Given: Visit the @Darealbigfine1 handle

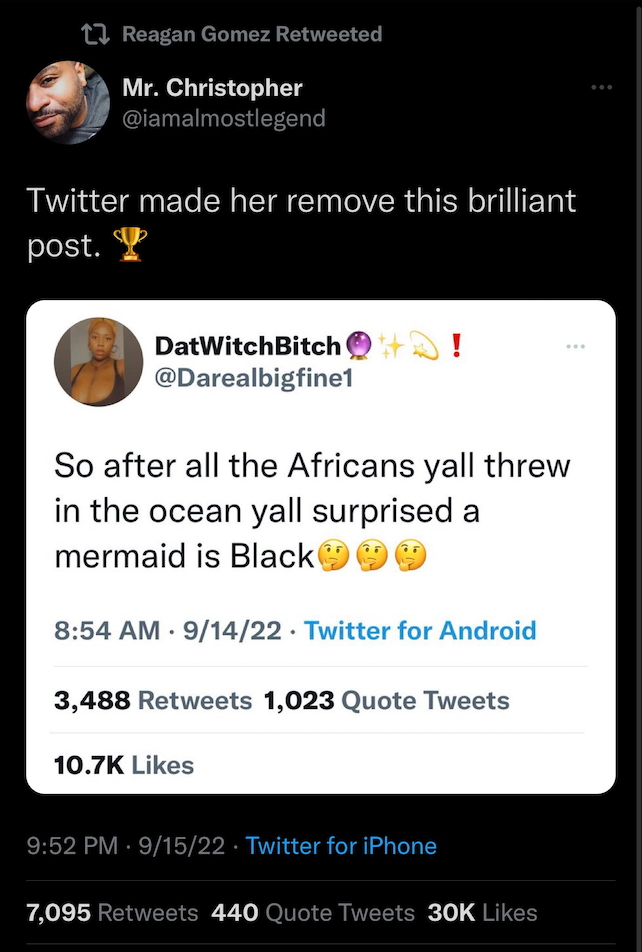Looking at the screenshot, I should (254, 378).
